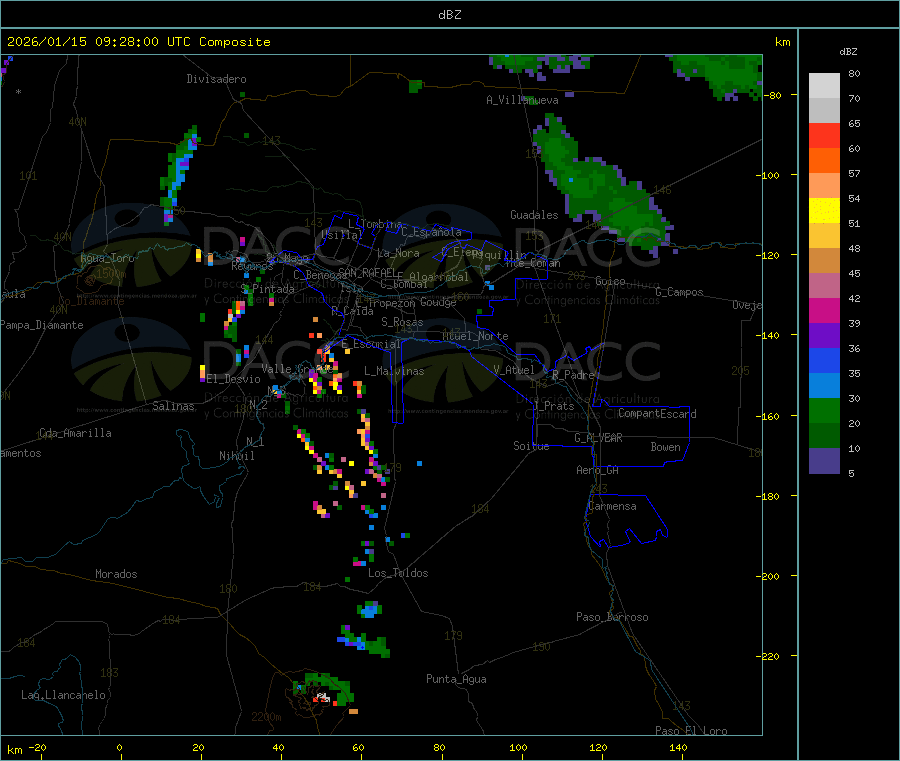Click the 'Agua_Toro' place label
This screenshot has height=761, width=900.
click(107, 258)
